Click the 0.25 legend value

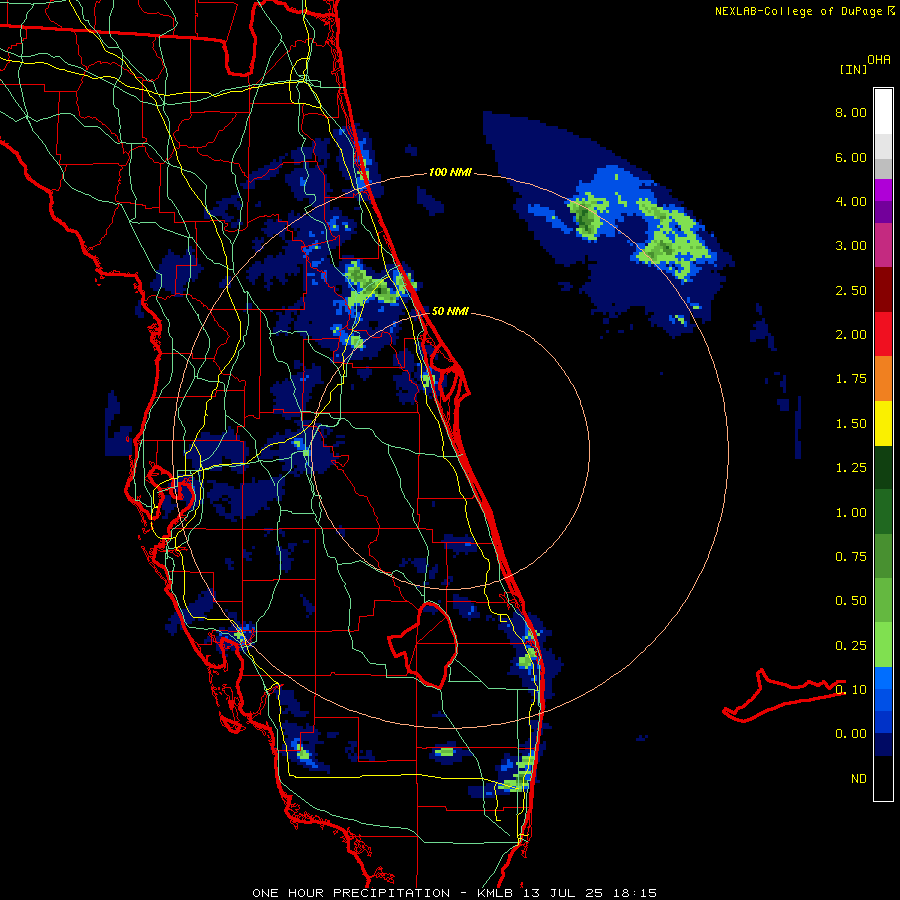851,646
